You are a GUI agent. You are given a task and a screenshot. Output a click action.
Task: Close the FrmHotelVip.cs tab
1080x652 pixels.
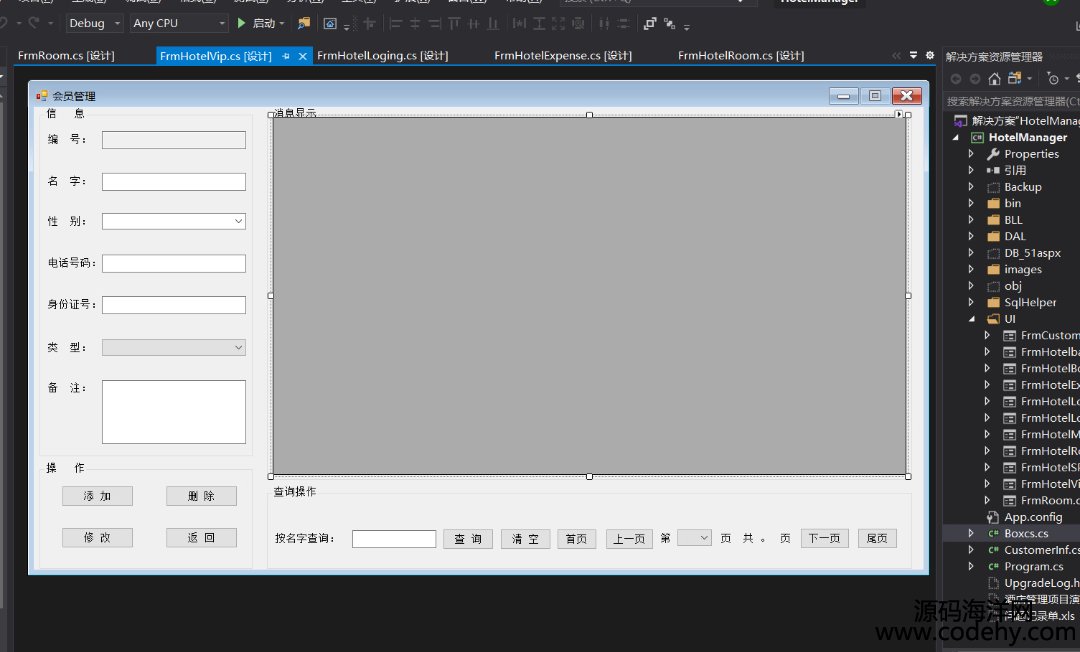click(x=303, y=56)
